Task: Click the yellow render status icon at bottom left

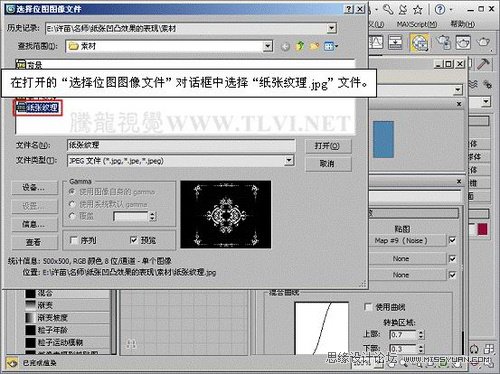Action: point(12,363)
